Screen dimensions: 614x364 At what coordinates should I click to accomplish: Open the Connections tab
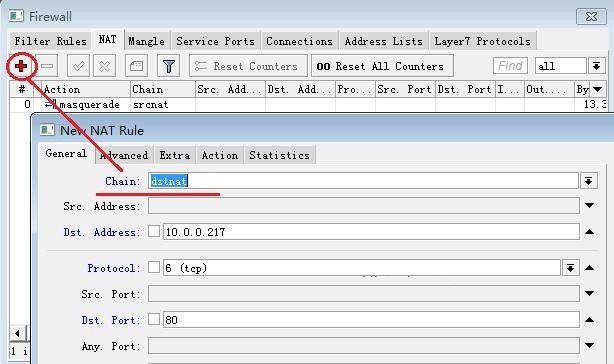point(299,41)
